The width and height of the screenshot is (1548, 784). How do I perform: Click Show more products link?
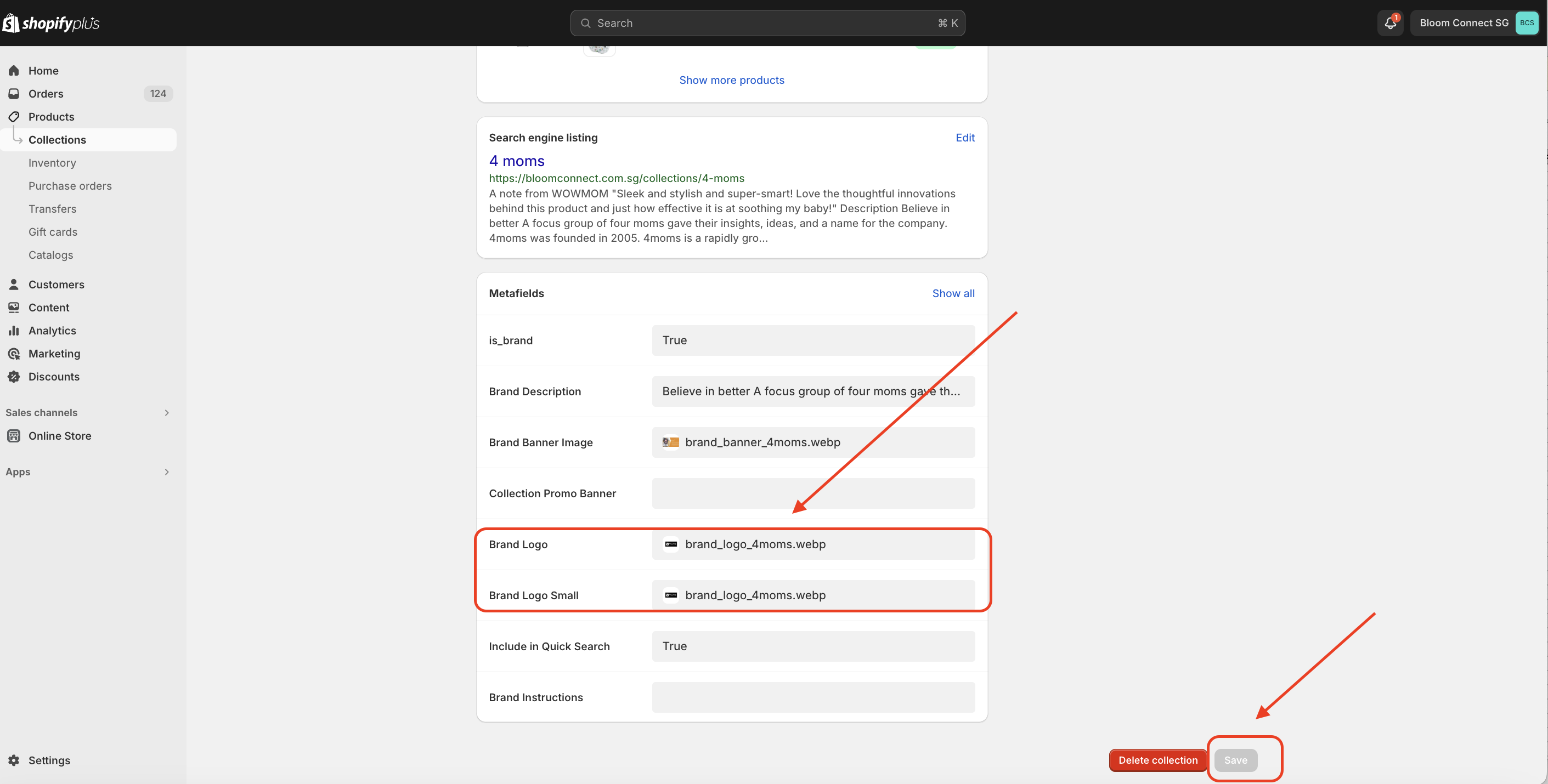tap(731, 80)
